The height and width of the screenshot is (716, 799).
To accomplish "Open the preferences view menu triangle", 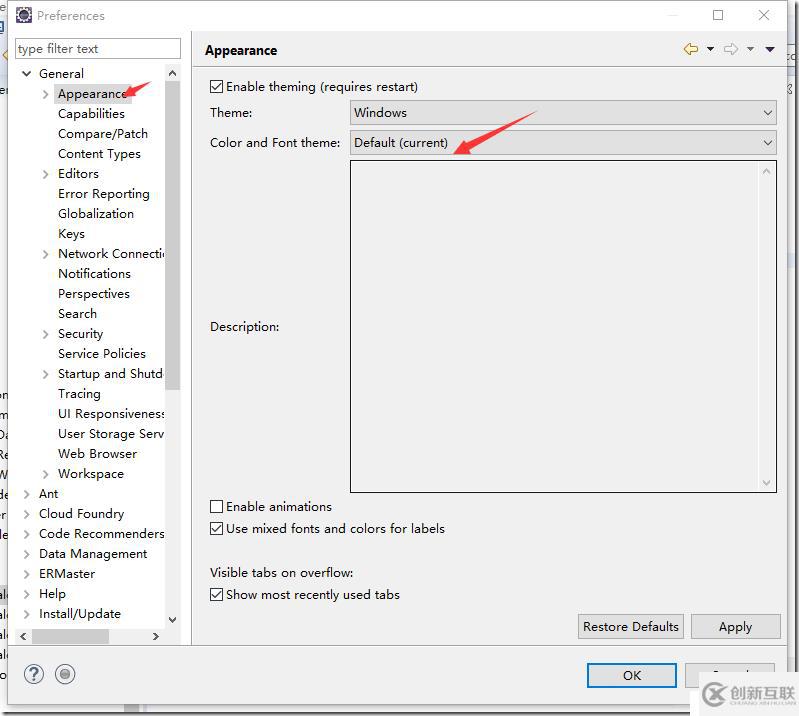I will pos(770,49).
